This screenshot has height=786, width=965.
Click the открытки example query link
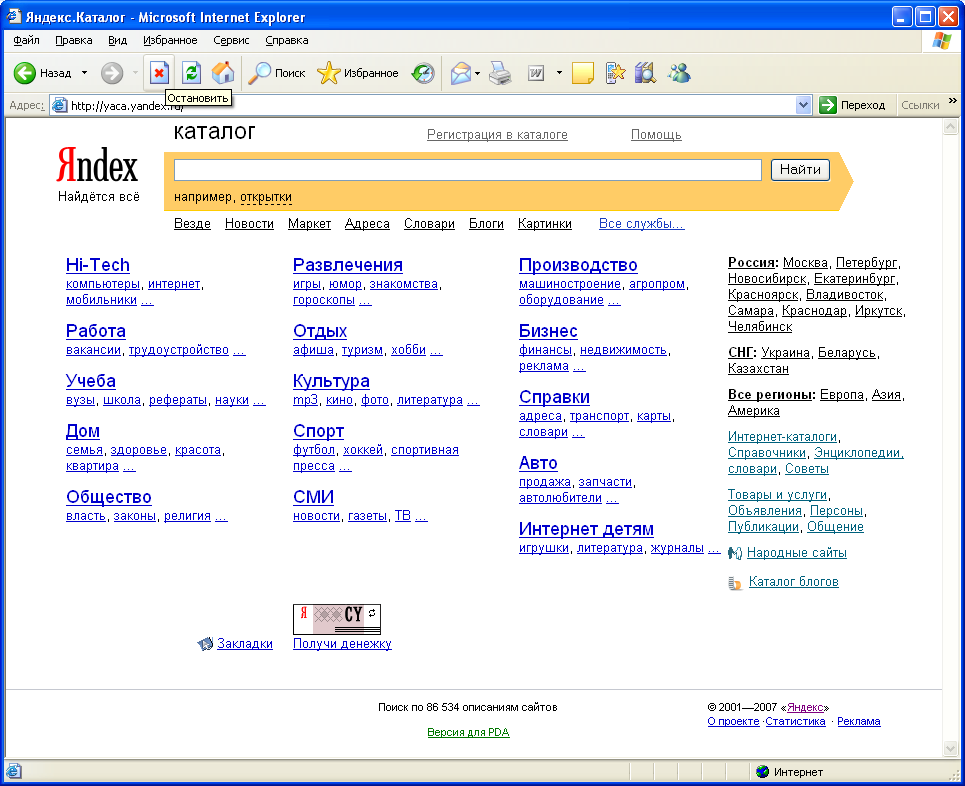266,197
